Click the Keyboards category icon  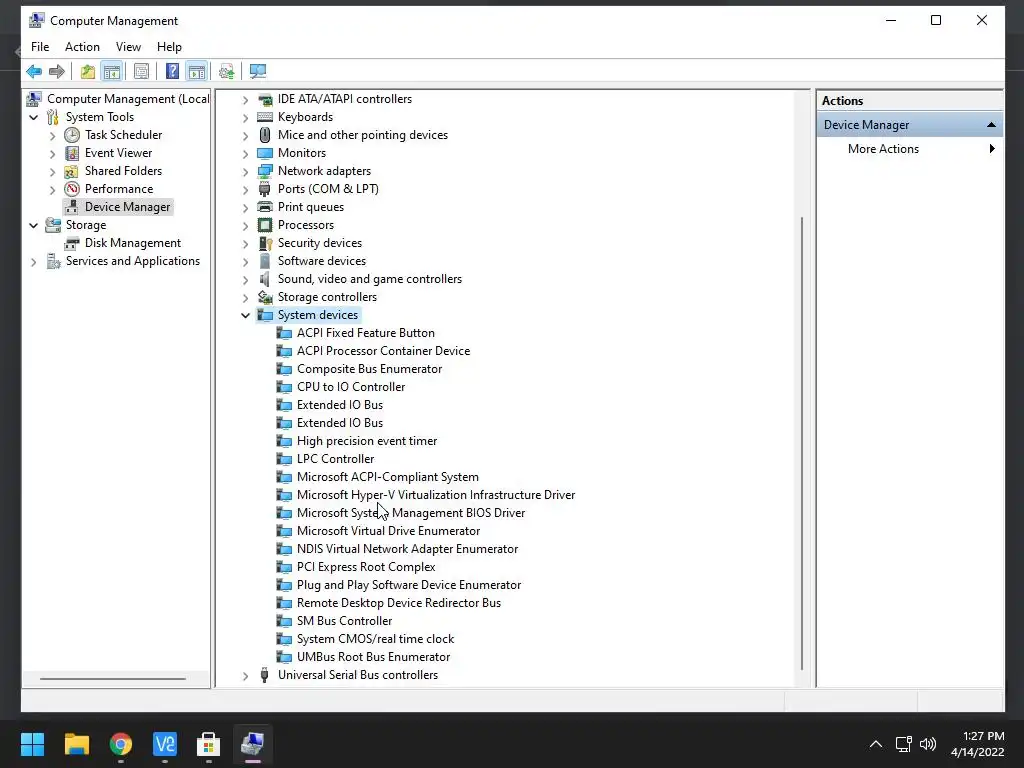(x=264, y=117)
